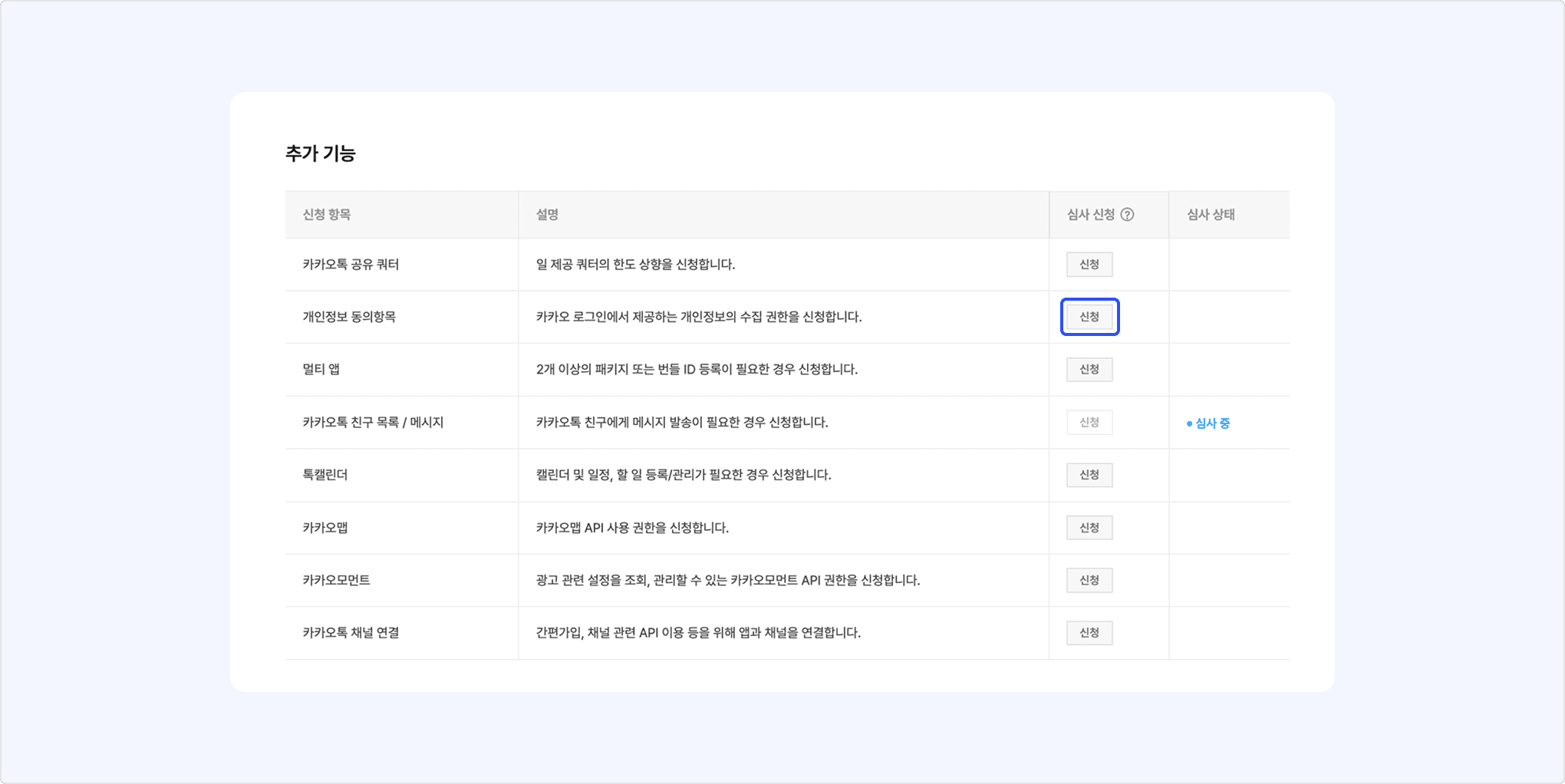Click the 톡캘린더 row label
This screenshot has height=784, width=1565.
325,475
